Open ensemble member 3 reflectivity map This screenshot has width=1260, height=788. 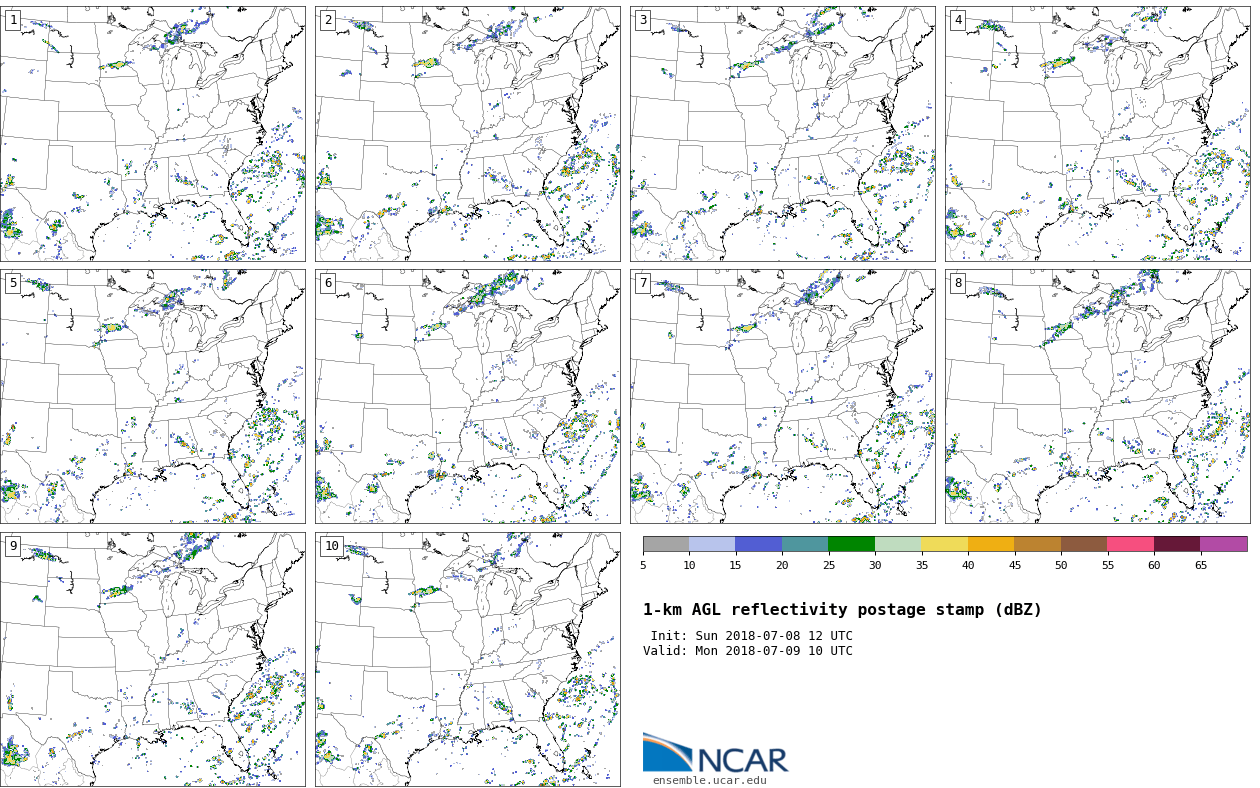(782, 134)
